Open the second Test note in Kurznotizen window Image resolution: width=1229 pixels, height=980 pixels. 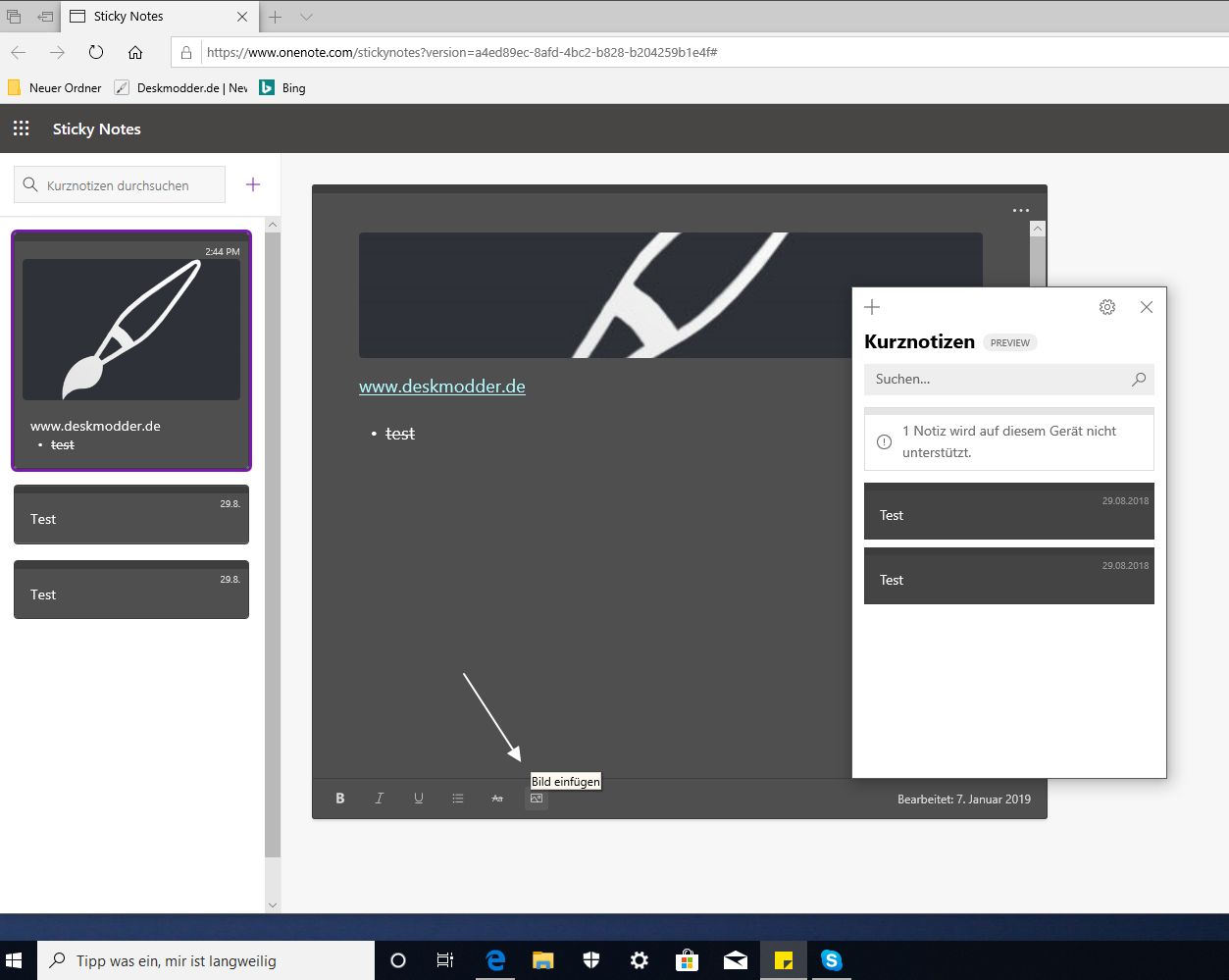(x=1009, y=576)
